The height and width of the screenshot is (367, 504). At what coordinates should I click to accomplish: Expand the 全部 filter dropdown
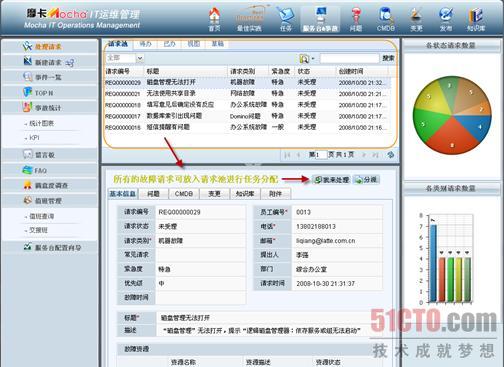tap(140, 58)
